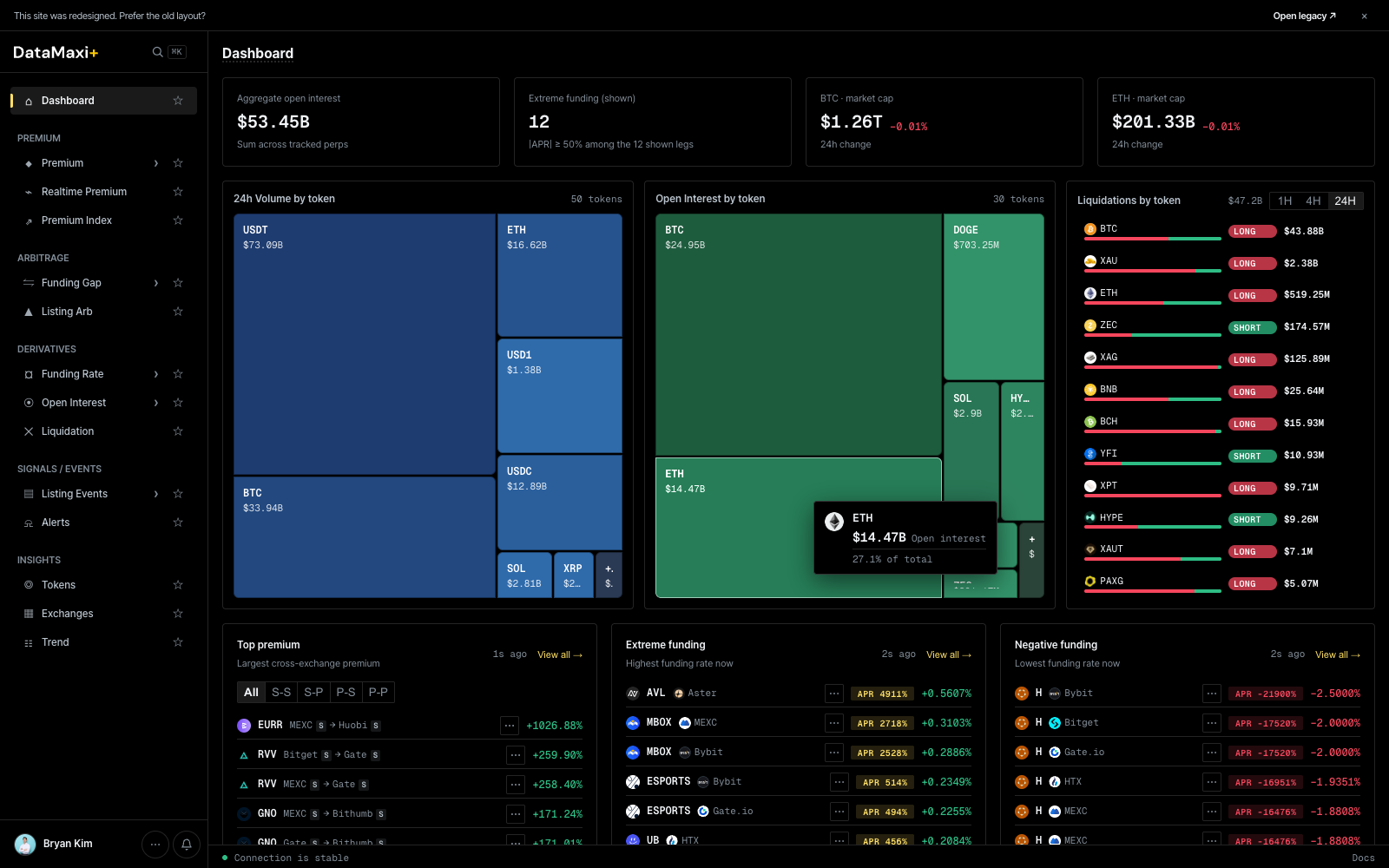Select the 1H liquidations timeframe
Screen dimensions: 1389x868
(x=1285, y=201)
